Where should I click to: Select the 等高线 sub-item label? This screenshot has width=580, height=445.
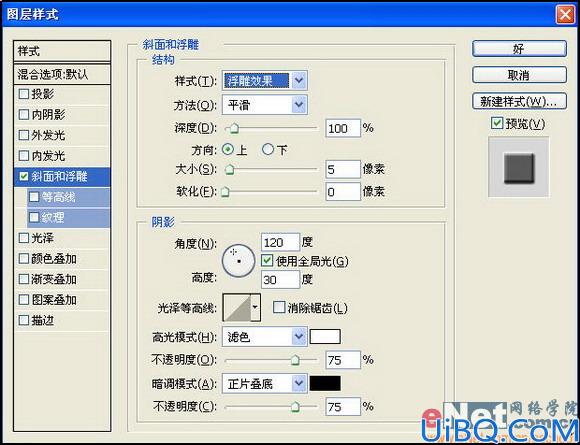tap(58, 197)
